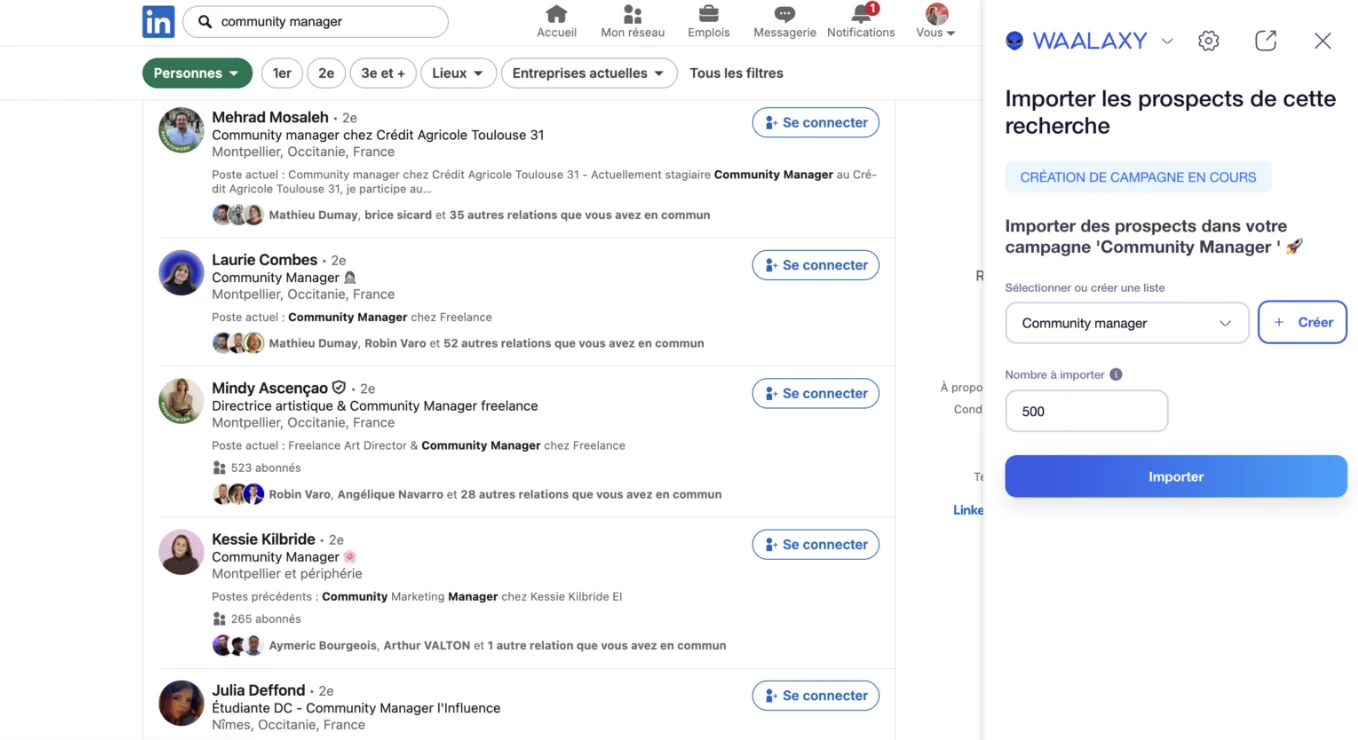Screen dimensions: 1358x740
Task: Show info about Nombre à importer
Action: click(1116, 375)
